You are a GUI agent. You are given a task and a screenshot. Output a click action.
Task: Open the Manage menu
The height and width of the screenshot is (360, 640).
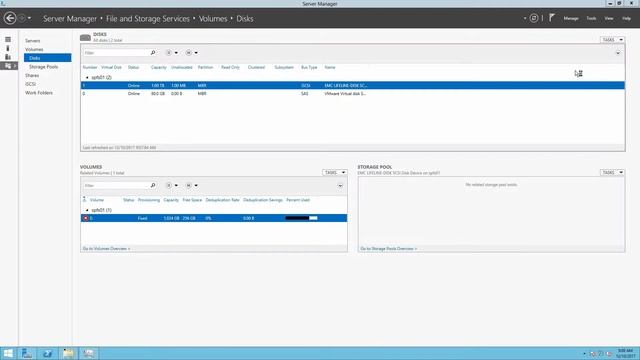coord(571,18)
